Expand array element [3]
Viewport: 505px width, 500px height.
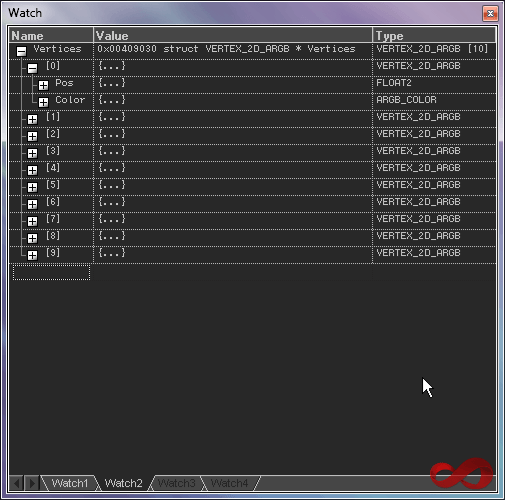tap(32, 153)
